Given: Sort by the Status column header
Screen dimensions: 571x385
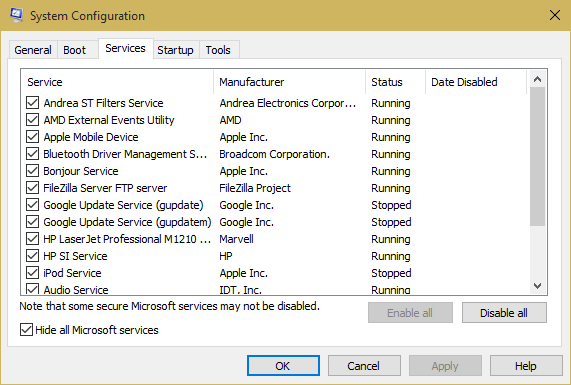Looking at the screenshot, I should (395, 82).
